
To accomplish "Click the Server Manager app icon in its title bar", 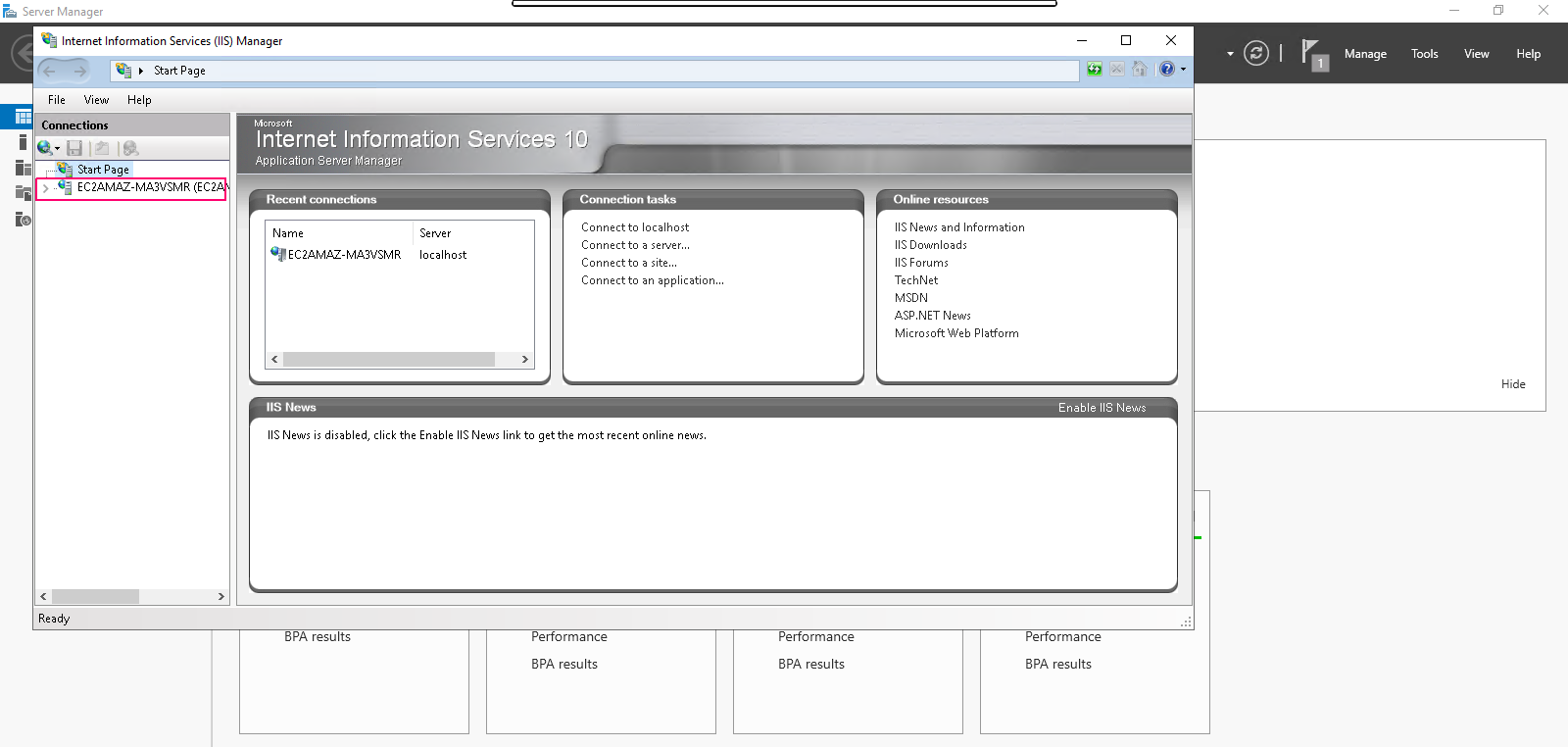I will click(x=10, y=11).
